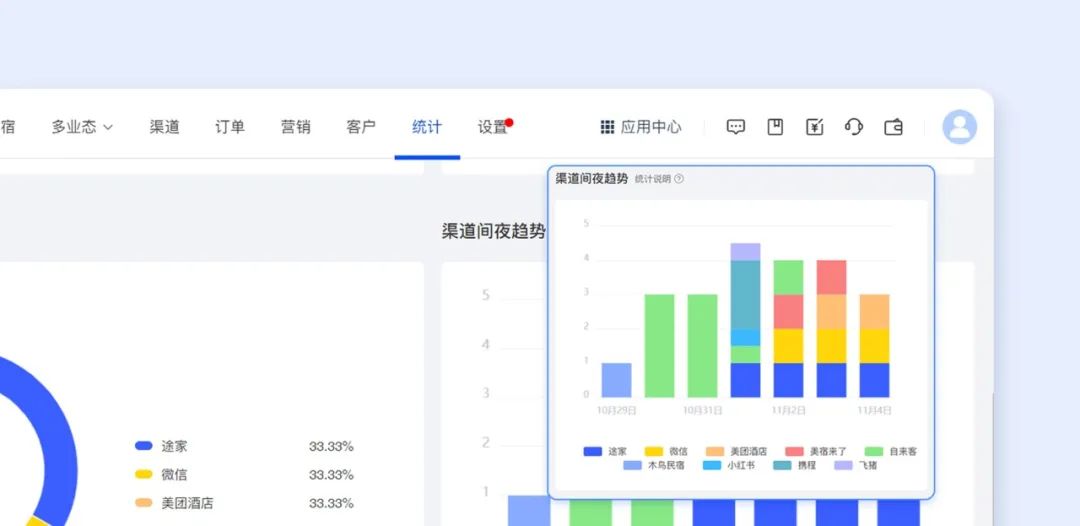The width and height of the screenshot is (1080, 526).
Task: Click the question mark icon beside 统计说明
Action: coord(679,179)
